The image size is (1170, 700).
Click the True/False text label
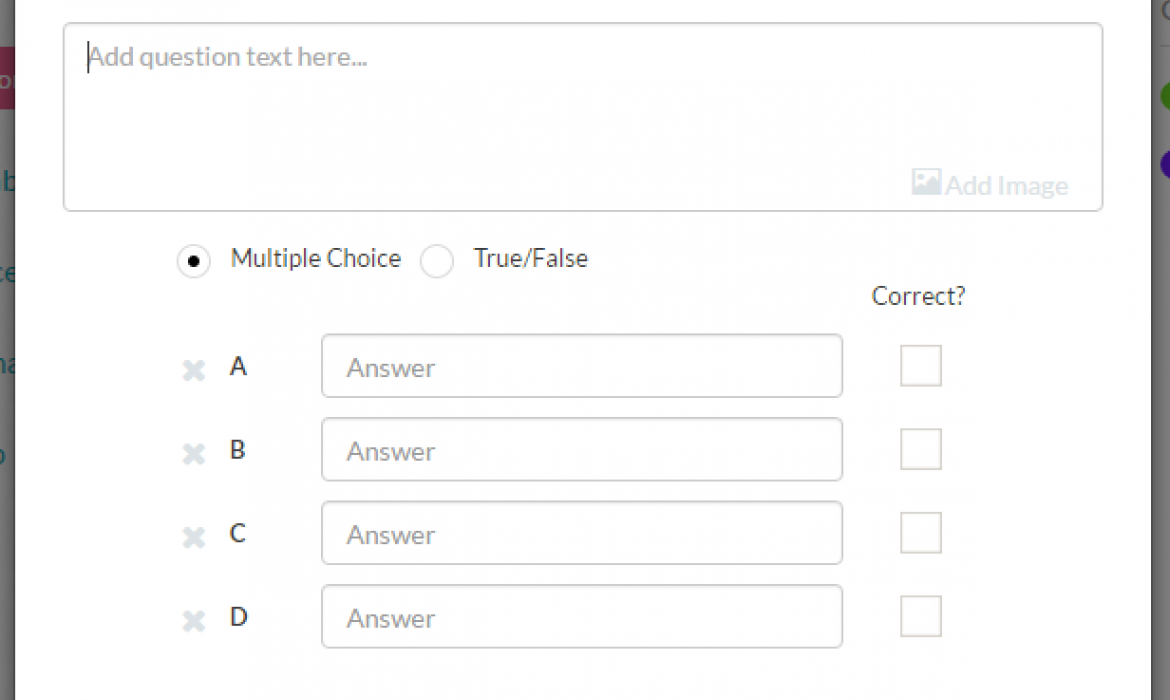click(530, 259)
